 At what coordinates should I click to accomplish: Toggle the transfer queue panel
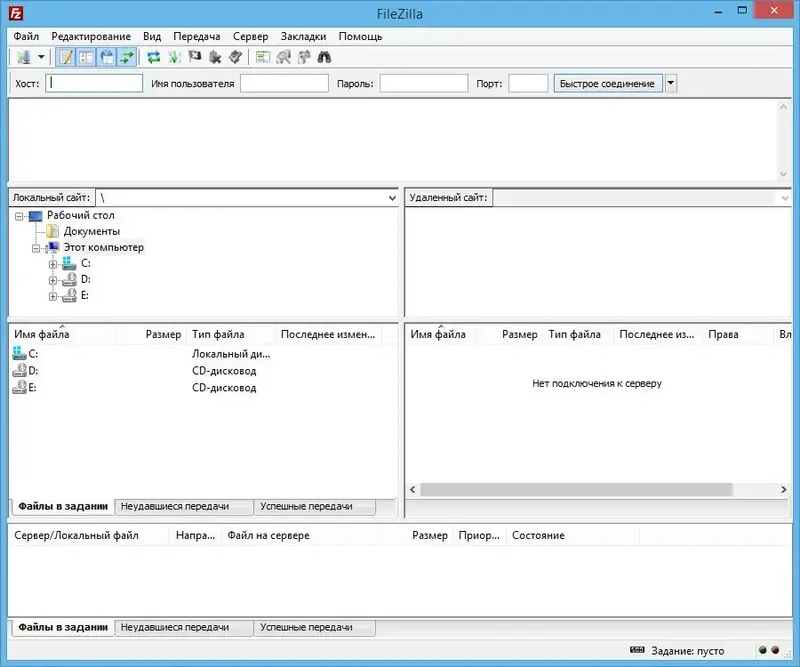[x=123, y=57]
